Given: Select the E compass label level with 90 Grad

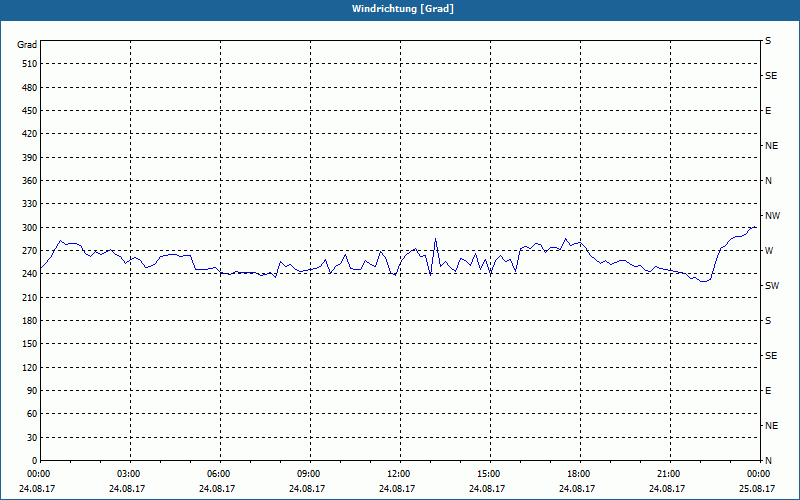Looking at the screenshot, I should [x=768, y=391].
